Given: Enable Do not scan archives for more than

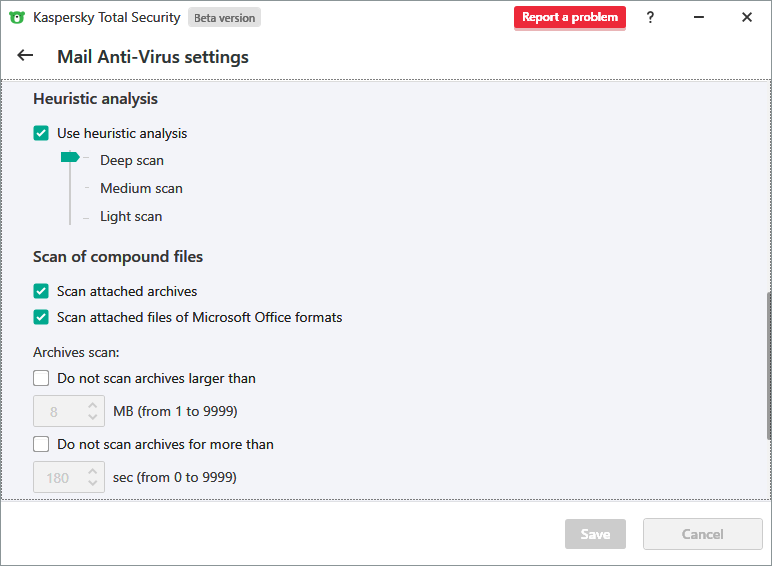Looking at the screenshot, I should point(41,444).
